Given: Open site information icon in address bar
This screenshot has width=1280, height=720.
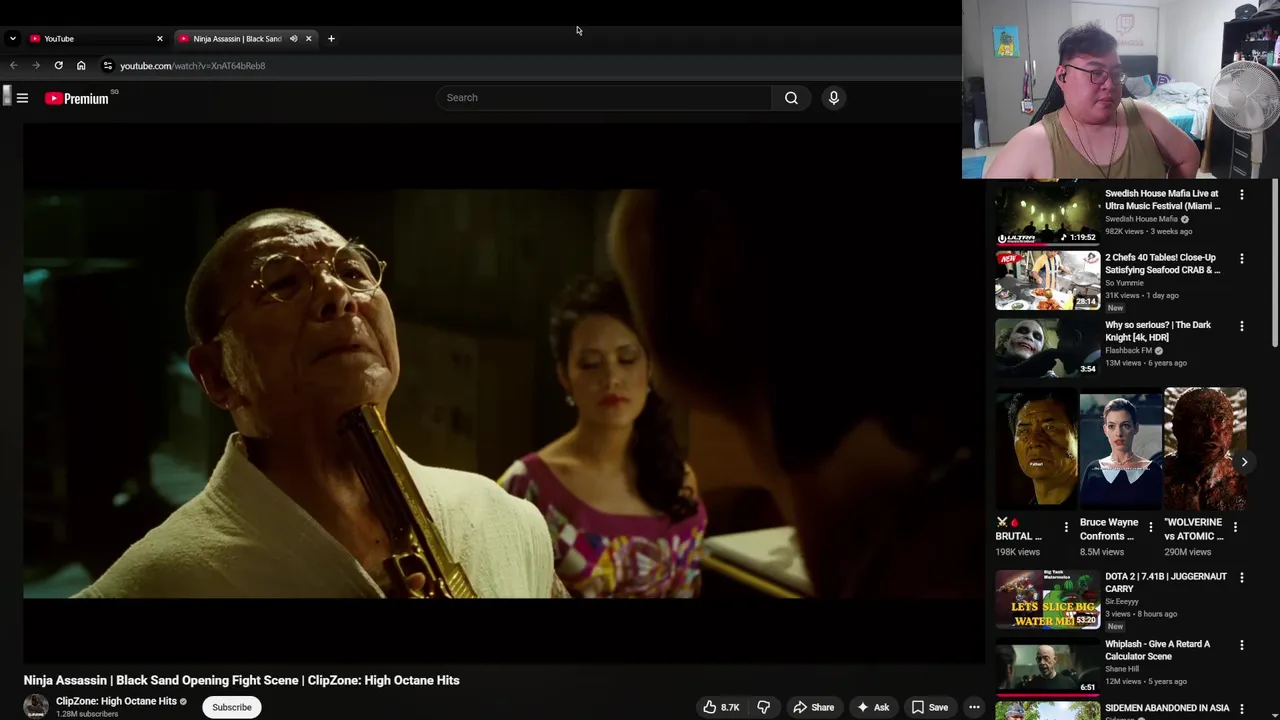Looking at the screenshot, I should 107,66.
